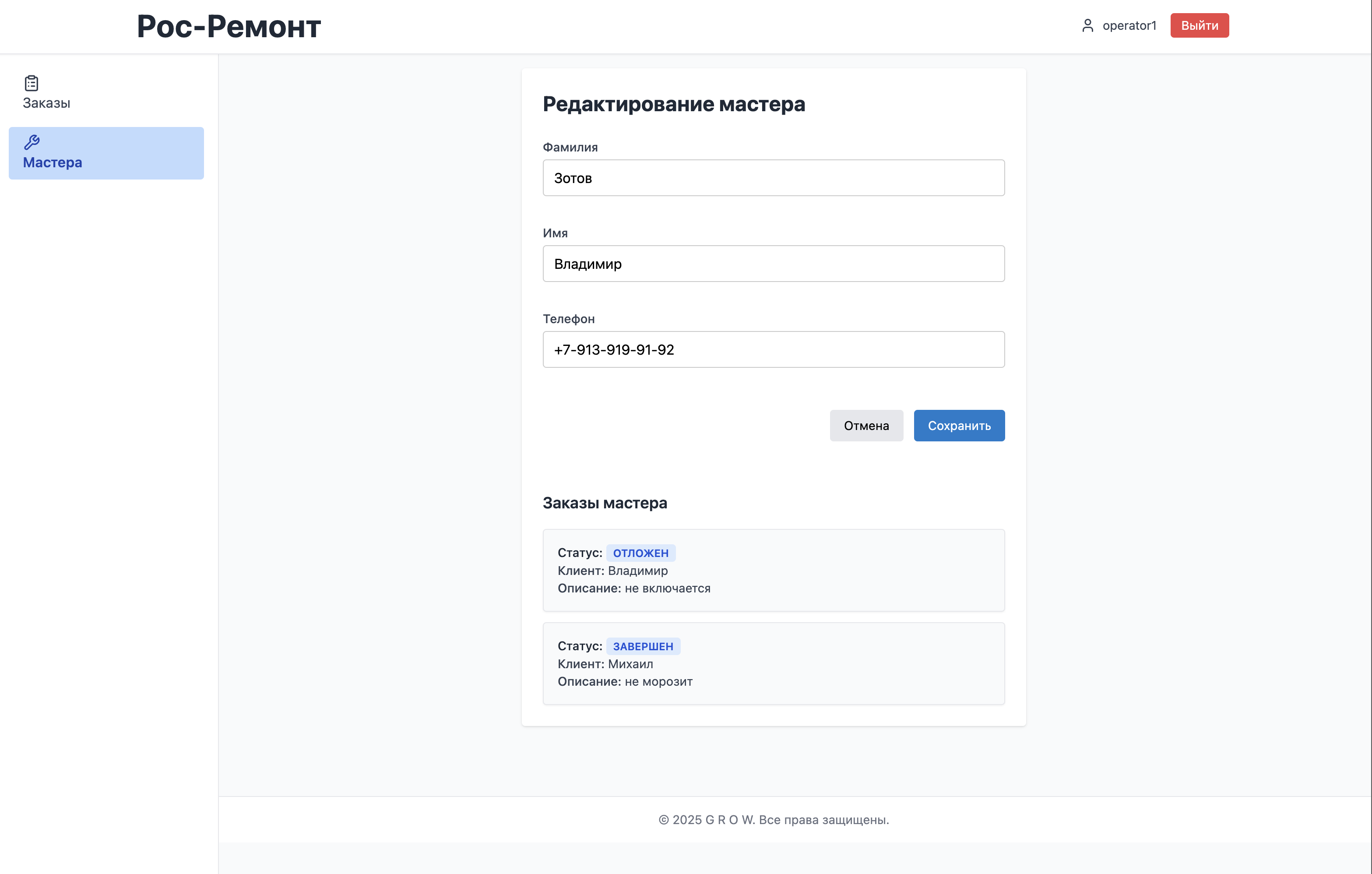Viewport: 1372px width, 874px height.
Task: Click the Телефон field label
Action: [x=569, y=318]
